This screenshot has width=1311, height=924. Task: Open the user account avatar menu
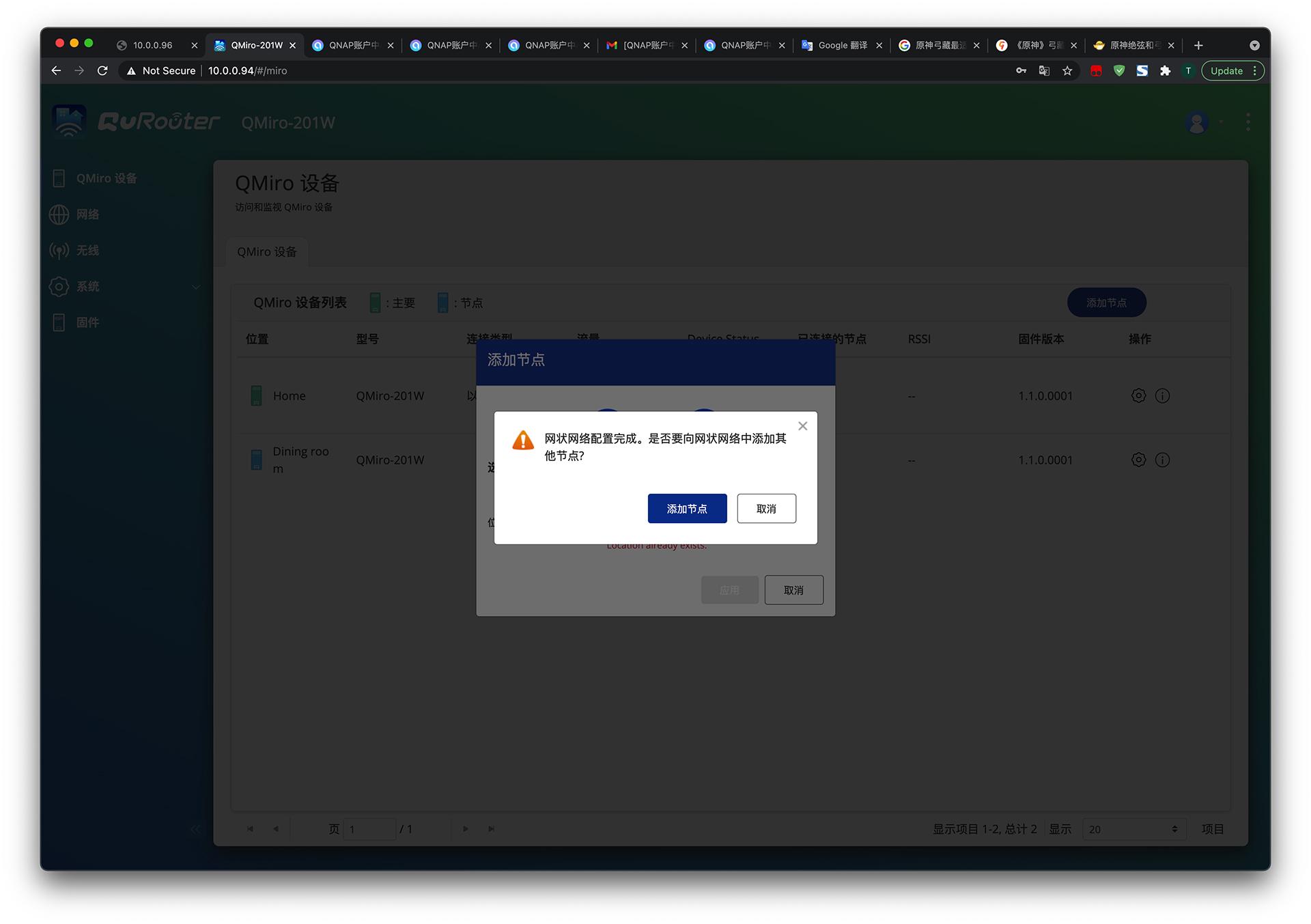1196,123
